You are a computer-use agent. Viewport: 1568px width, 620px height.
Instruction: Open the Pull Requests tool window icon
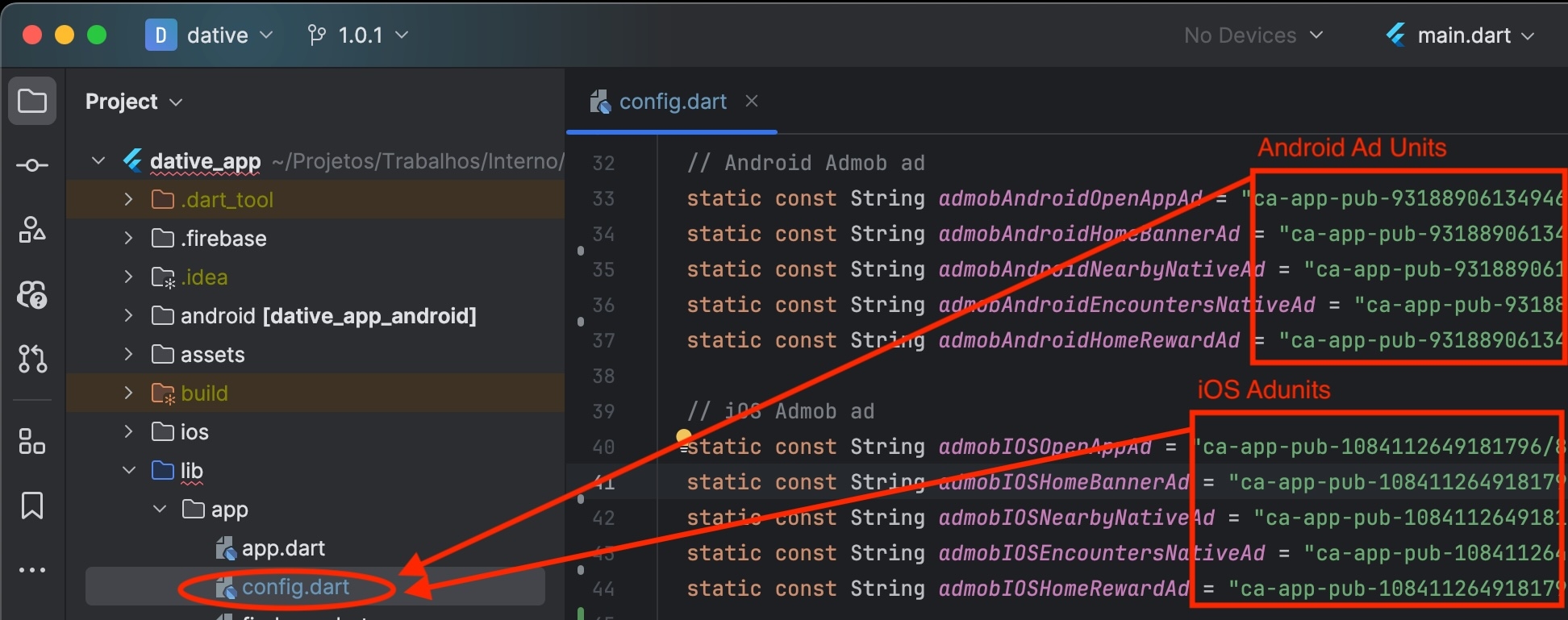(32, 359)
